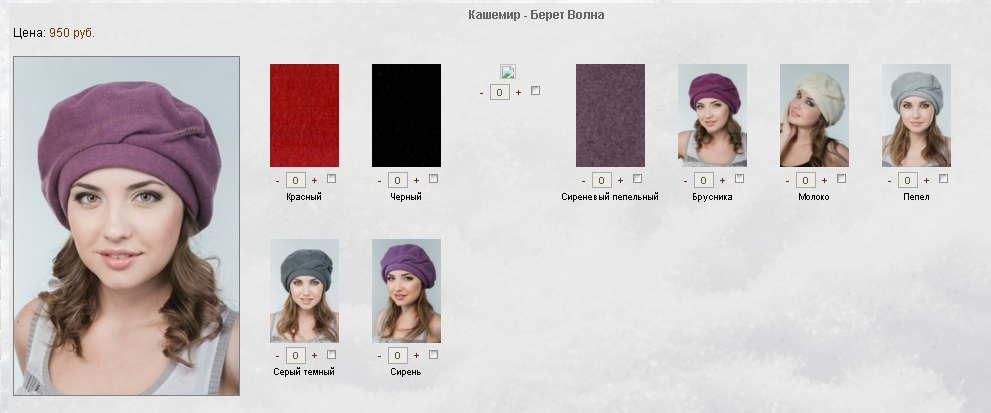
Task: Pick the Сиреневый пепельный fabric swatch
Action: (x=611, y=115)
